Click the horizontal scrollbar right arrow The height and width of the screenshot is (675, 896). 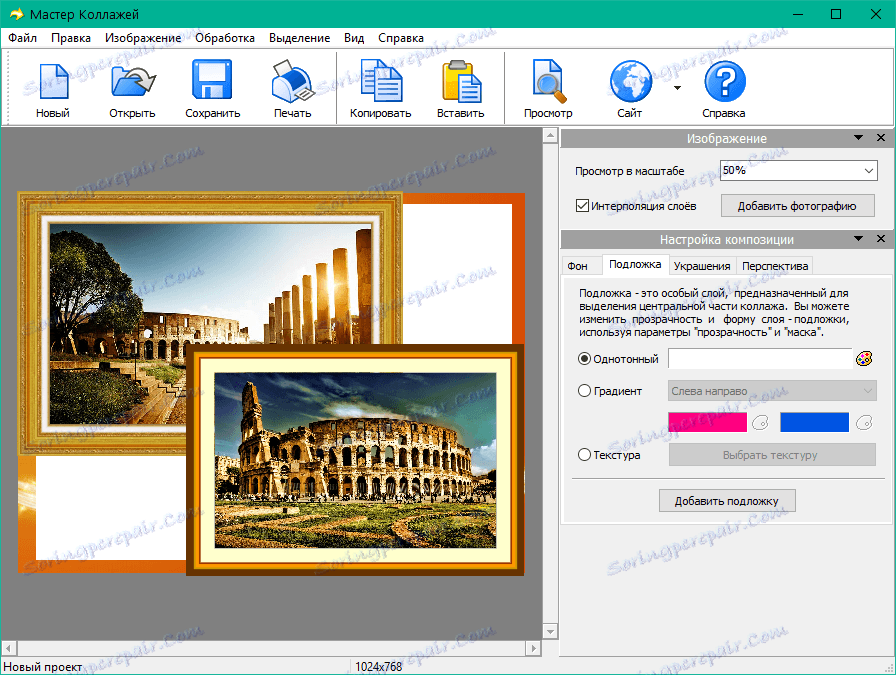533,648
